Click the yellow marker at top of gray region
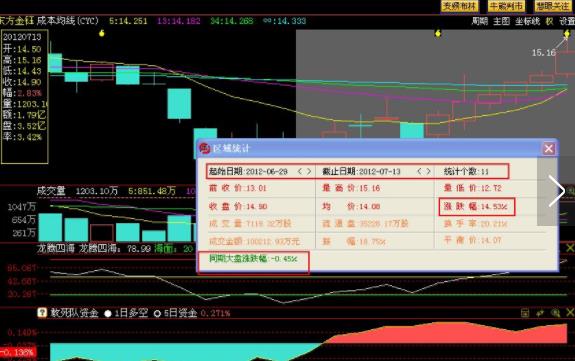Image resolution: width=575 pixels, height=361 pixels. pyautogui.click(x=438, y=33)
